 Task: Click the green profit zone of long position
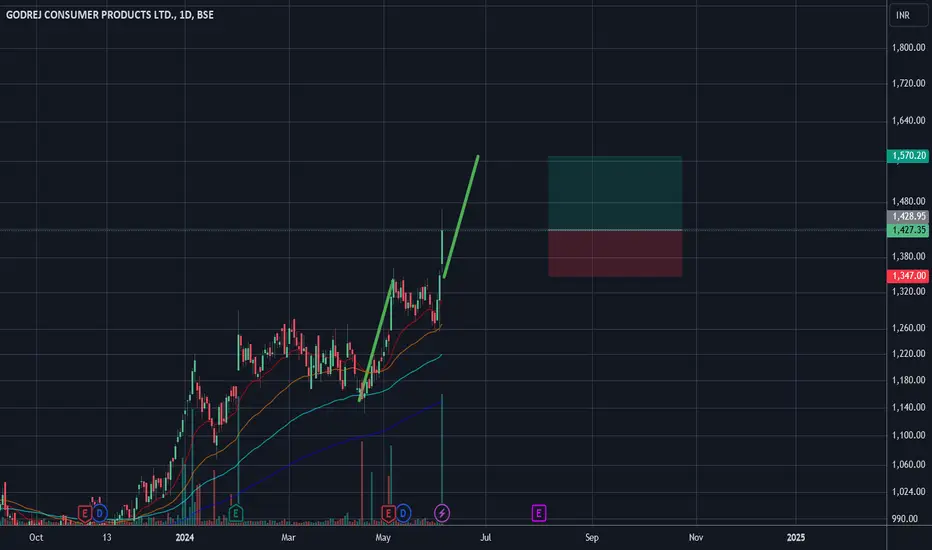point(615,193)
